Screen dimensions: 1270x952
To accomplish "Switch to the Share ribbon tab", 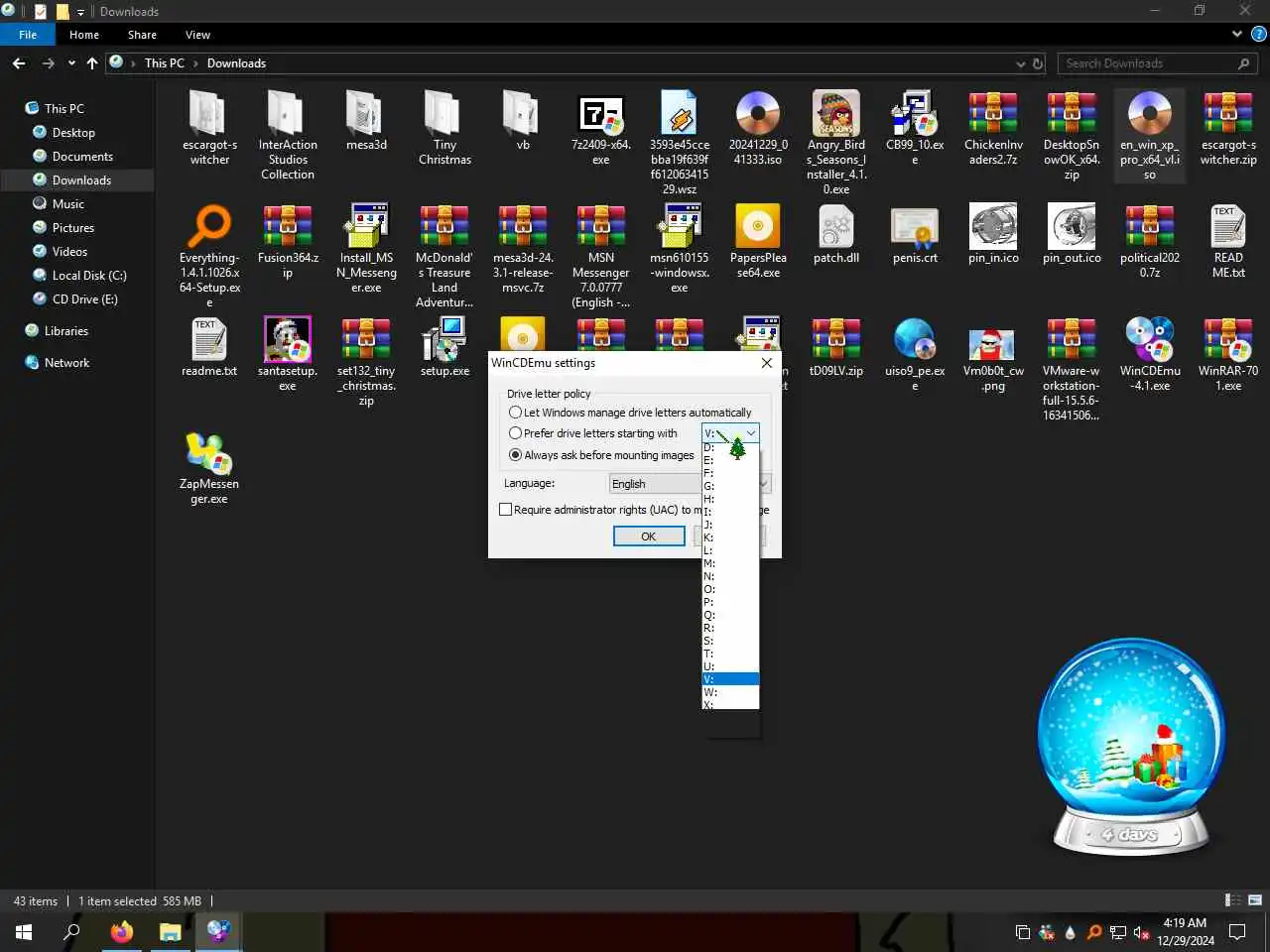I will [142, 35].
